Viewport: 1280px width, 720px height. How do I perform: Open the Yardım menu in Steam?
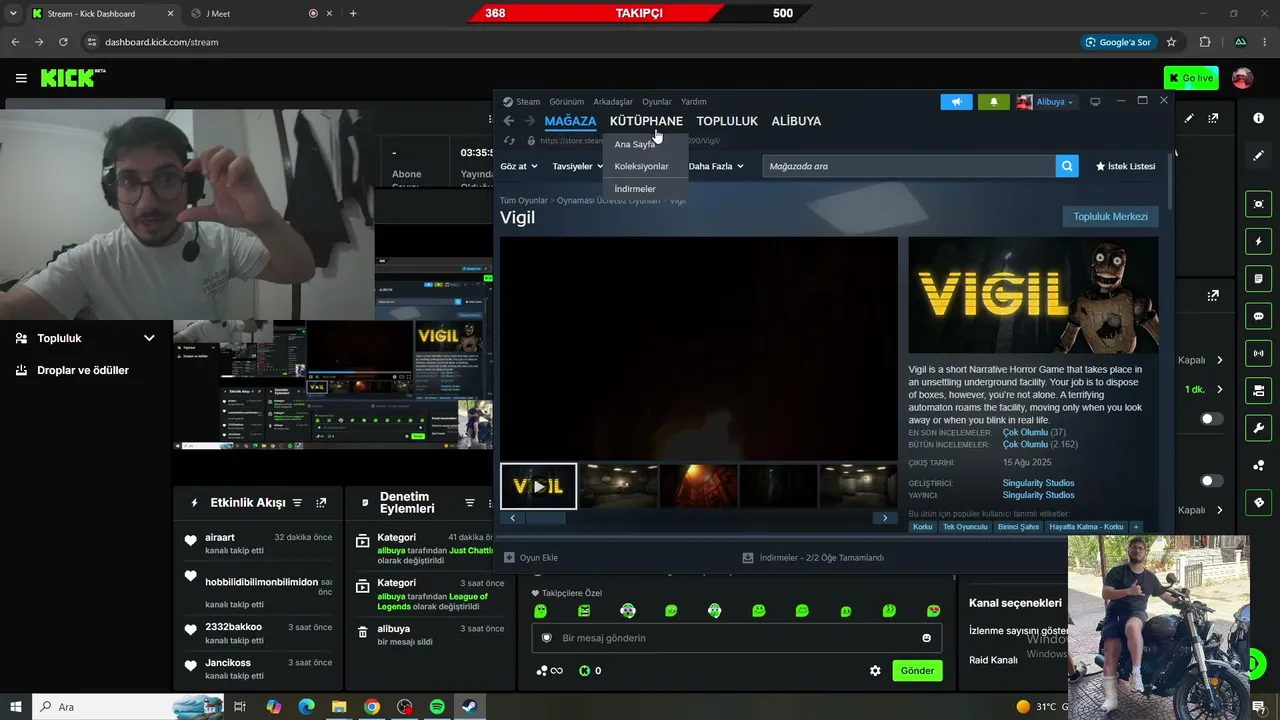pos(694,102)
